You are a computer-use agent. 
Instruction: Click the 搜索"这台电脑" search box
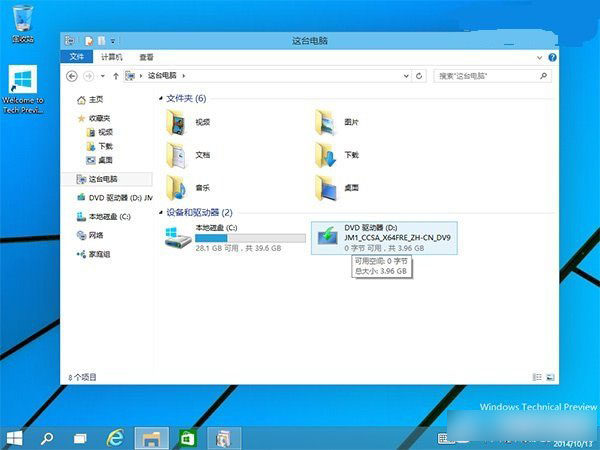click(490, 75)
